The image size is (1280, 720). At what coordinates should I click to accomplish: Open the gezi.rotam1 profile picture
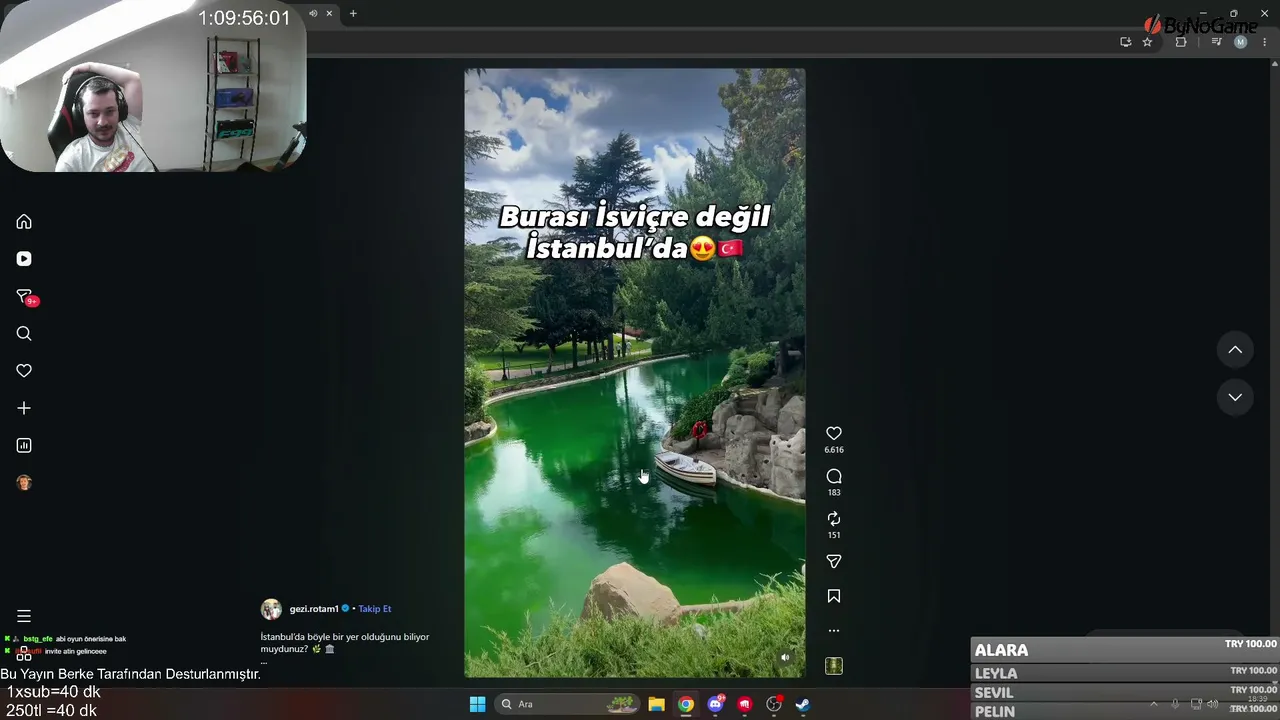(x=271, y=609)
